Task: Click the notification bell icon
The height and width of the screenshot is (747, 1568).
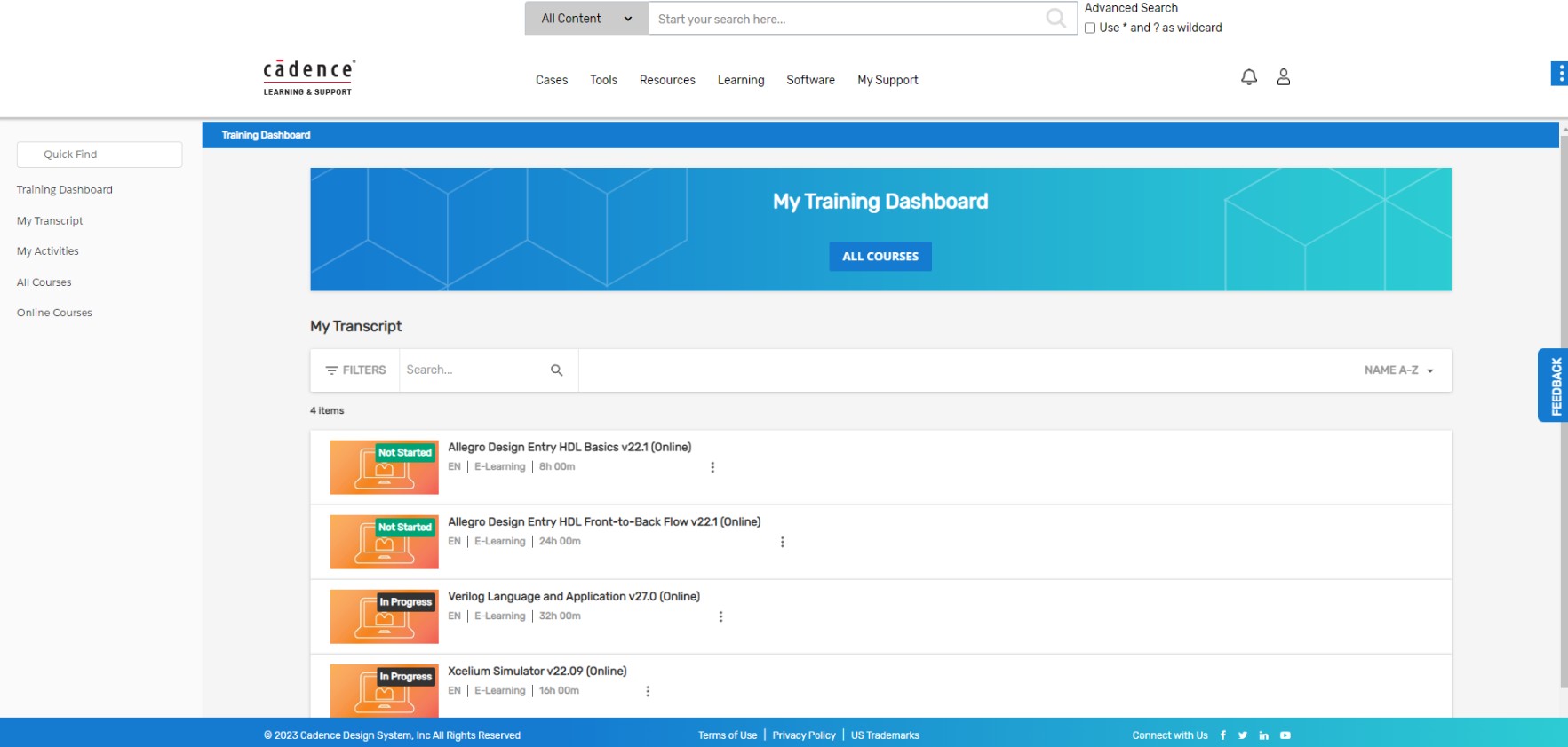Action: pos(1248,77)
